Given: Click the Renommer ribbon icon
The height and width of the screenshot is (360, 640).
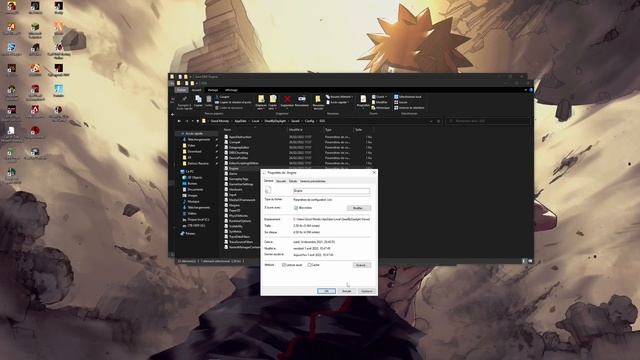Looking at the screenshot, I should click(x=302, y=101).
